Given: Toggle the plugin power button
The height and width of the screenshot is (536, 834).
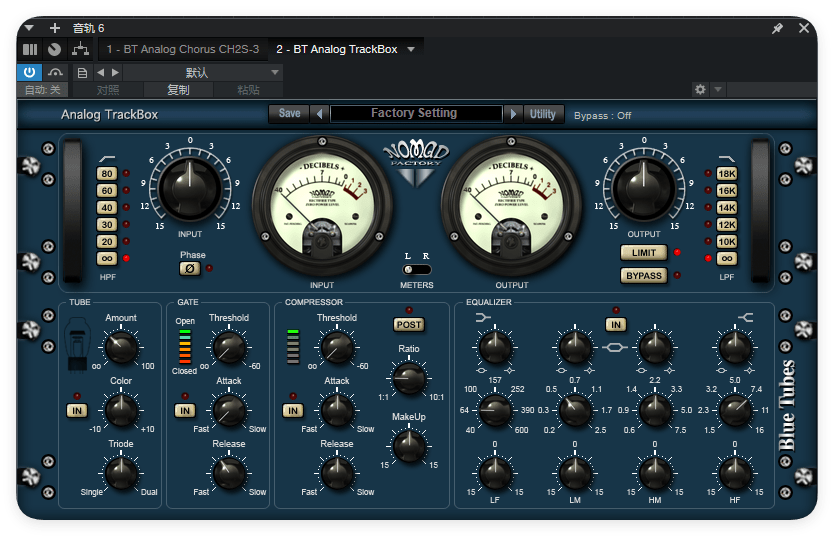Looking at the screenshot, I should coord(30,72).
